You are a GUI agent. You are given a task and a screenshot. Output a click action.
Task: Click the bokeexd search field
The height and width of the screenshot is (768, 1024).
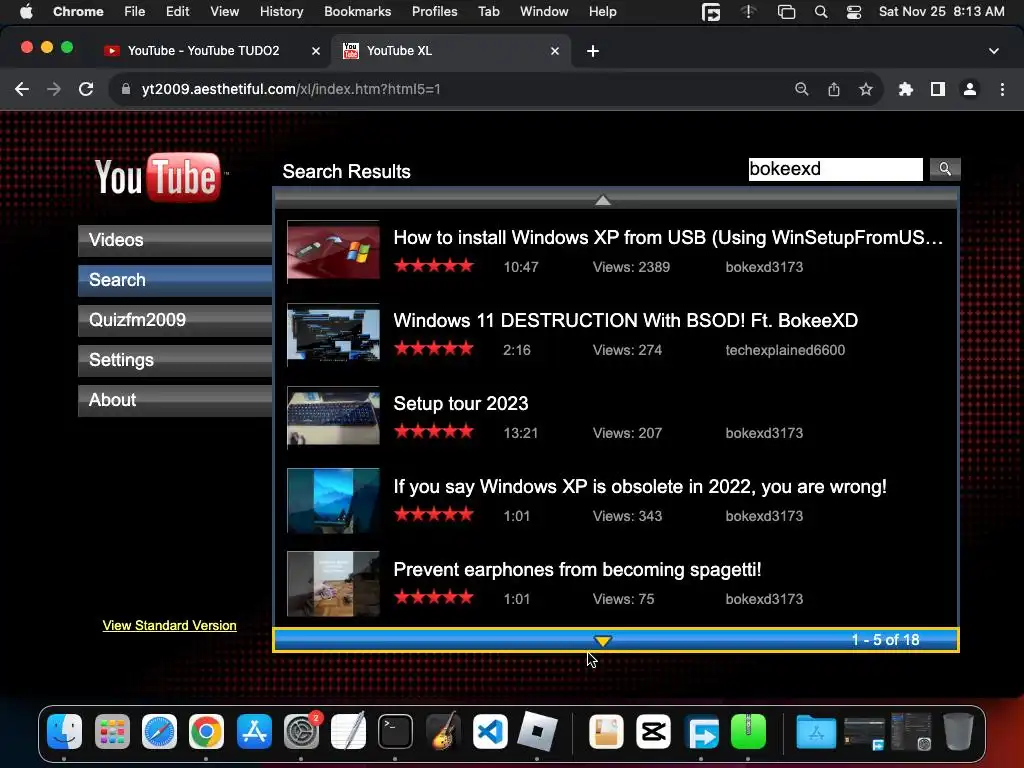(x=835, y=169)
